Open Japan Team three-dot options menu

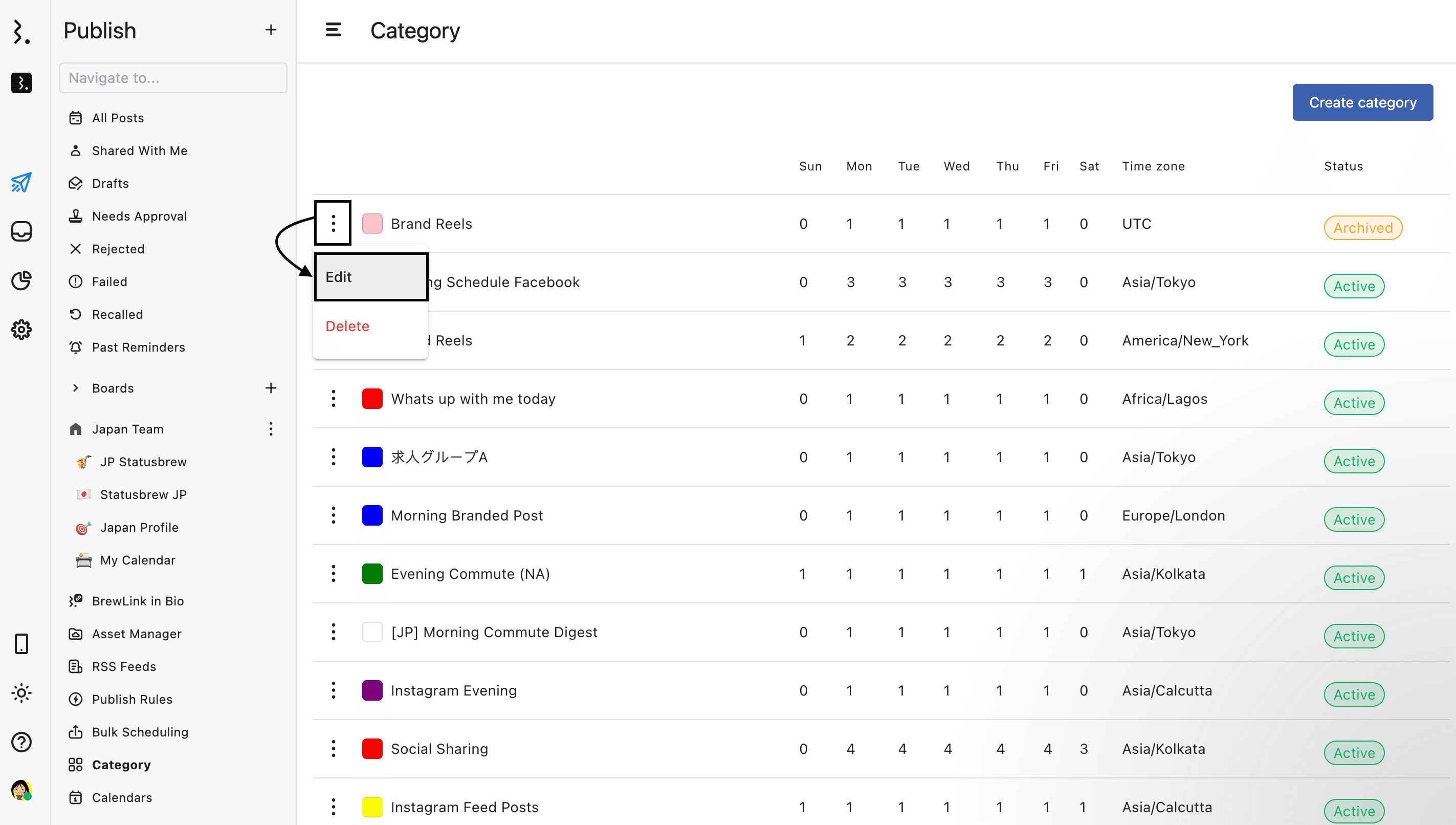pyautogui.click(x=271, y=429)
